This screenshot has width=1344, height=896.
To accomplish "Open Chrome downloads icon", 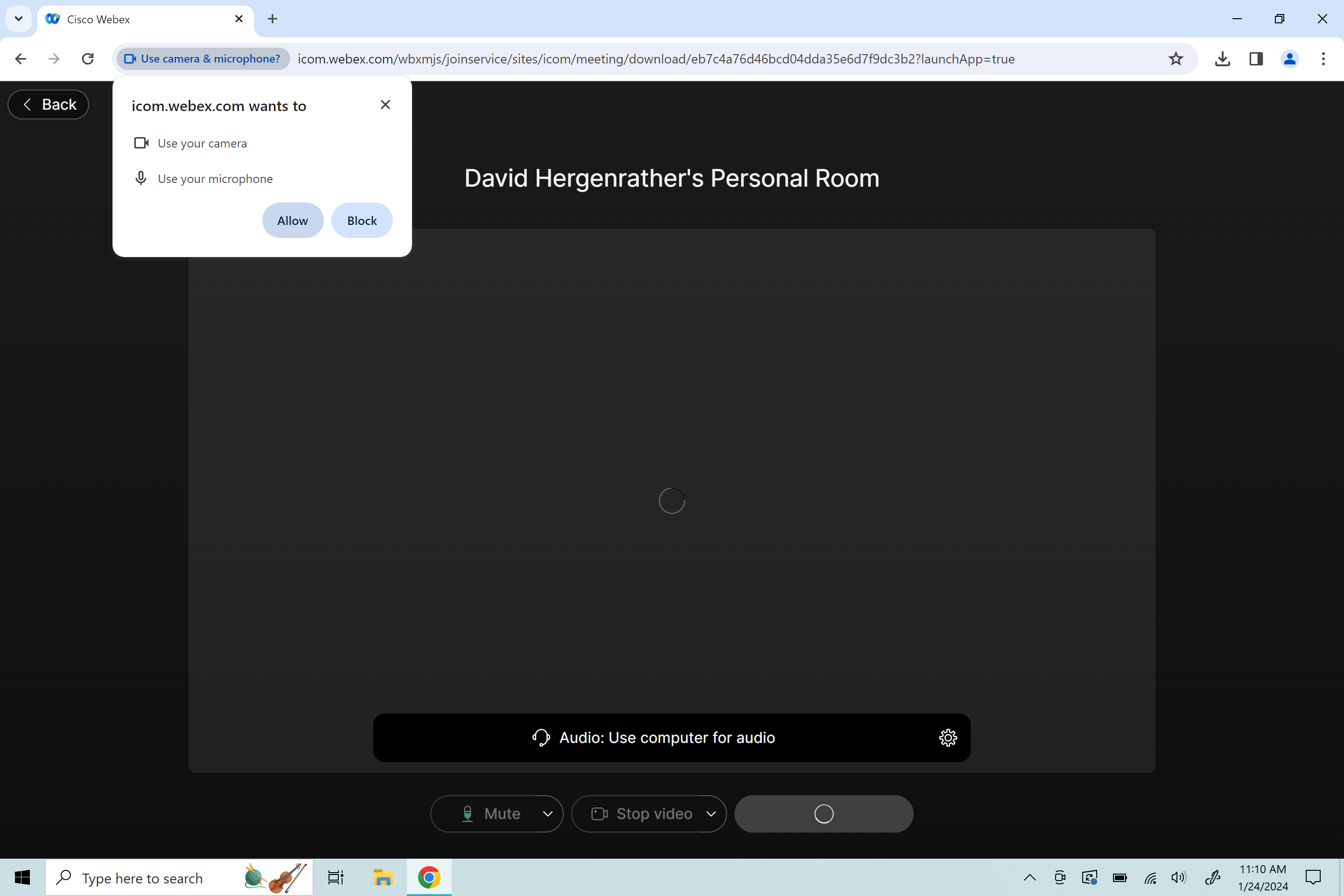I will pos(1222,59).
